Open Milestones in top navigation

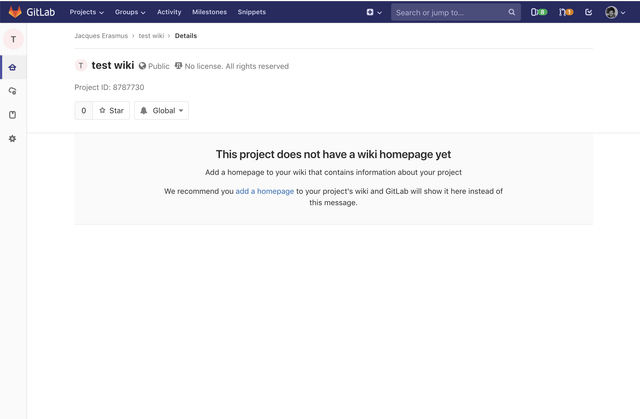point(209,12)
